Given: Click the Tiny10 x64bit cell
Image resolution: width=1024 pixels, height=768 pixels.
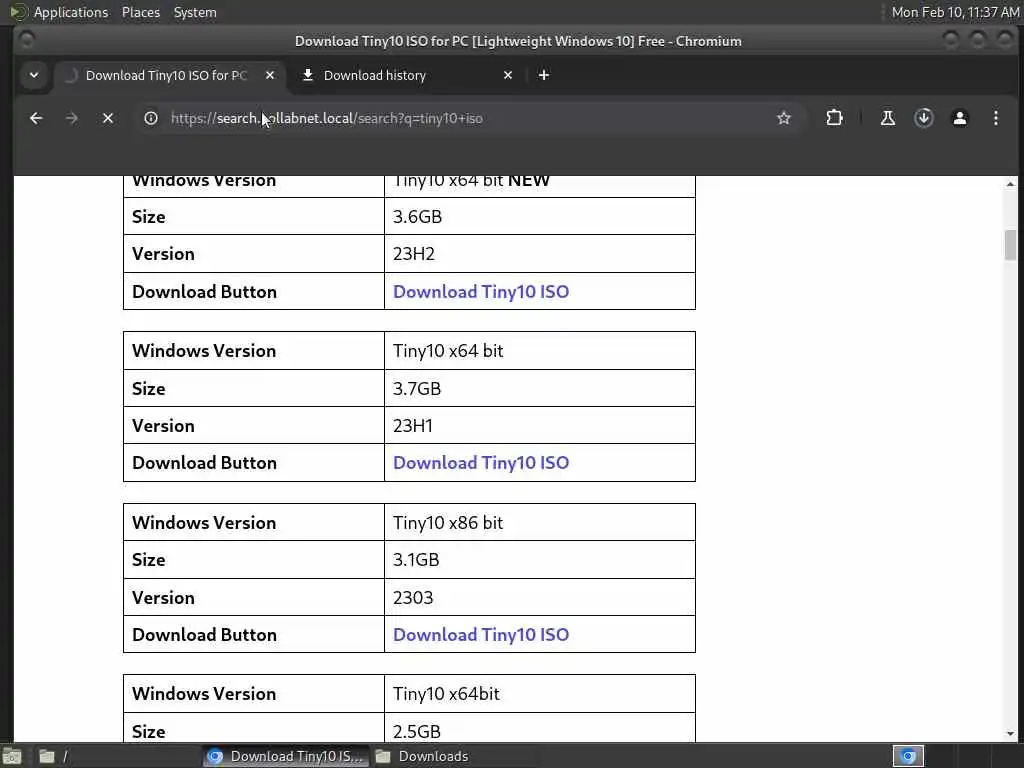Looking at the screenshot, I should [x=539, y=694].
